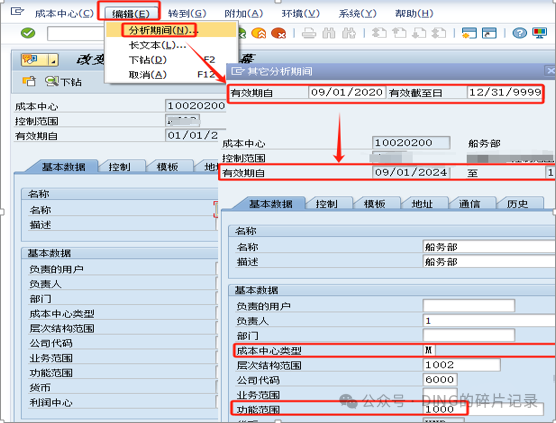Click the window menu icon beside 成本中心(C)
The width and height of the screenshot is (556, 423).
point(17,12)
